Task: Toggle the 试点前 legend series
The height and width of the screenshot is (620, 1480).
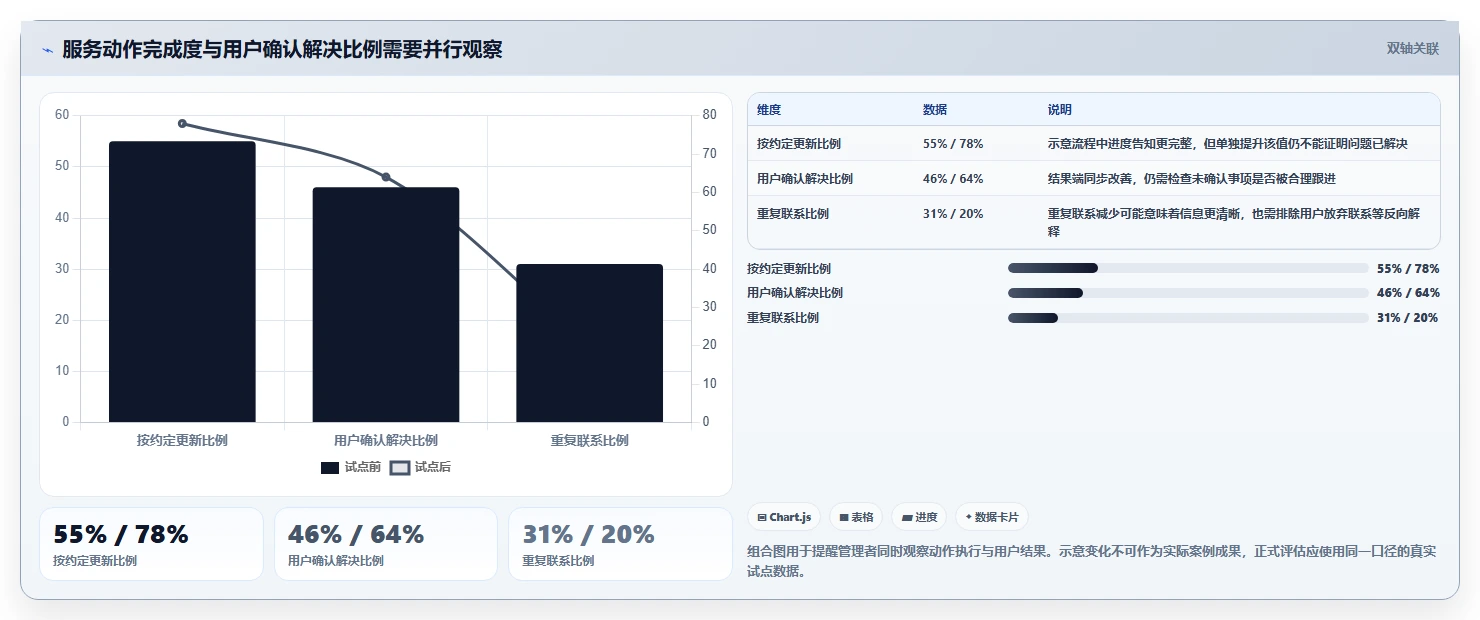Action: pos(351,467)
